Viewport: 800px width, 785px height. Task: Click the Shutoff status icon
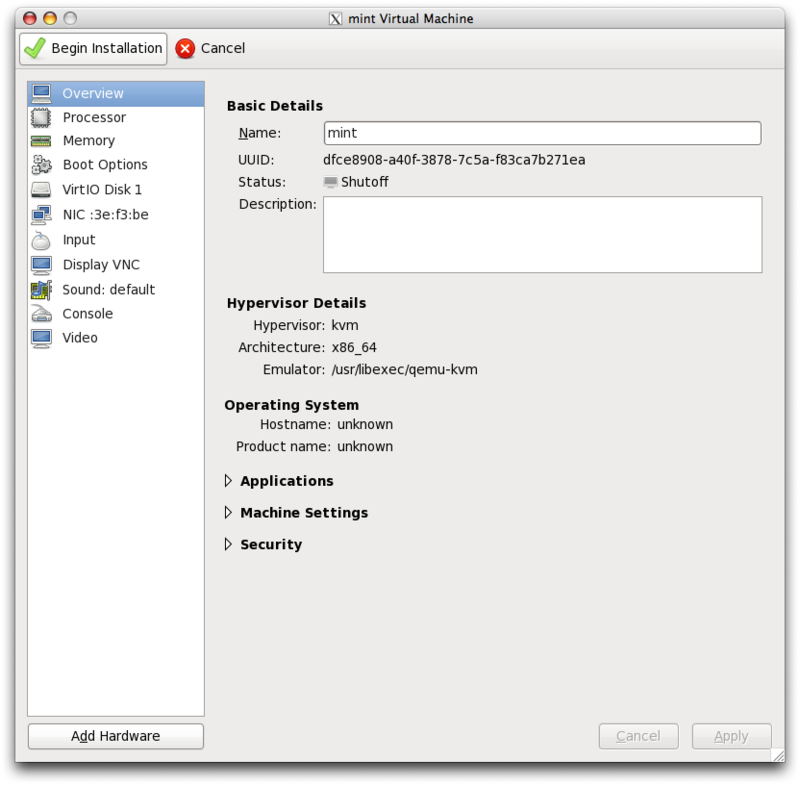(x=331, y=182)
